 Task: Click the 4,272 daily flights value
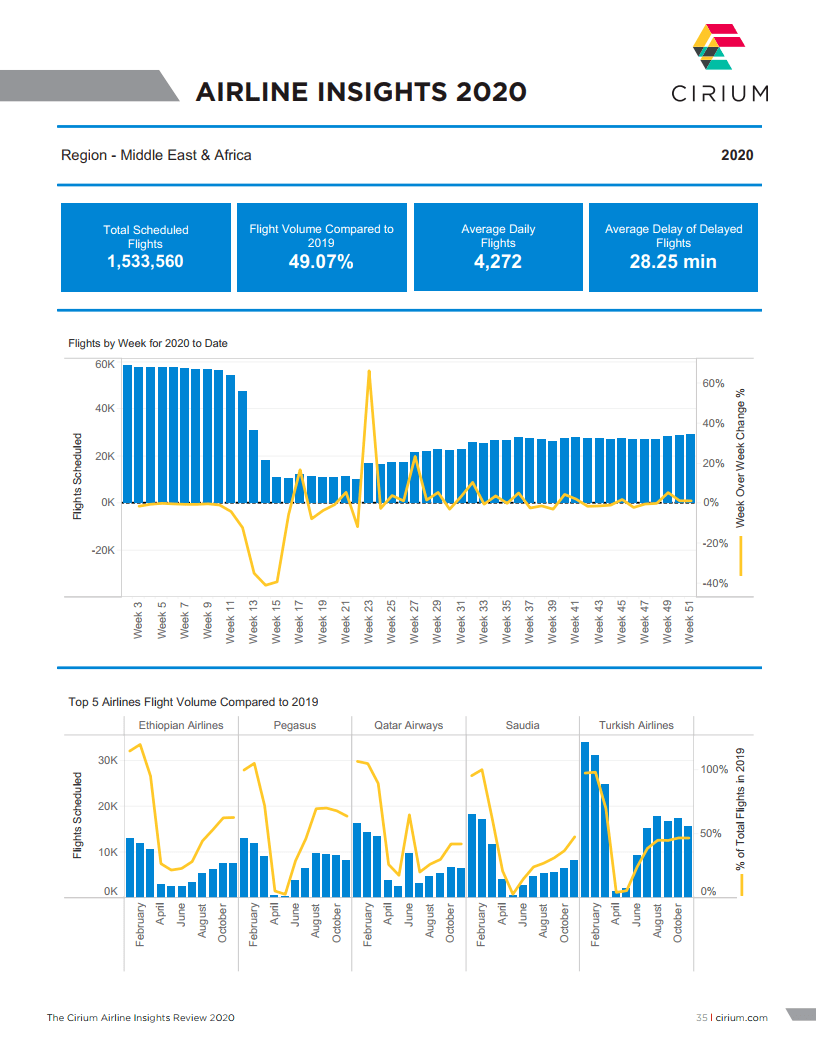[x=498, y=261]
